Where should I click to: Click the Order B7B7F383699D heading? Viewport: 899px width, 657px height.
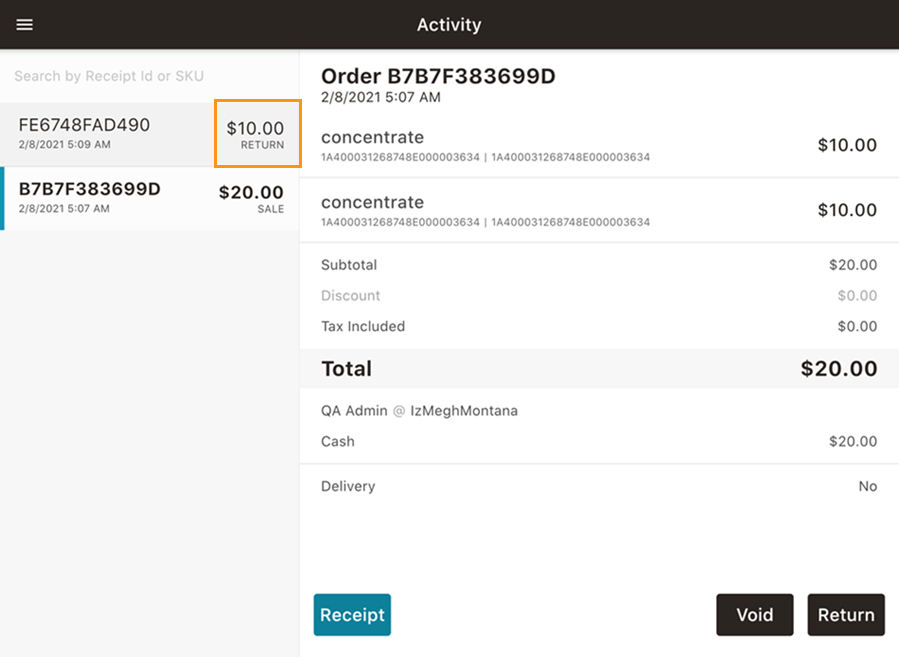point(438,76)
